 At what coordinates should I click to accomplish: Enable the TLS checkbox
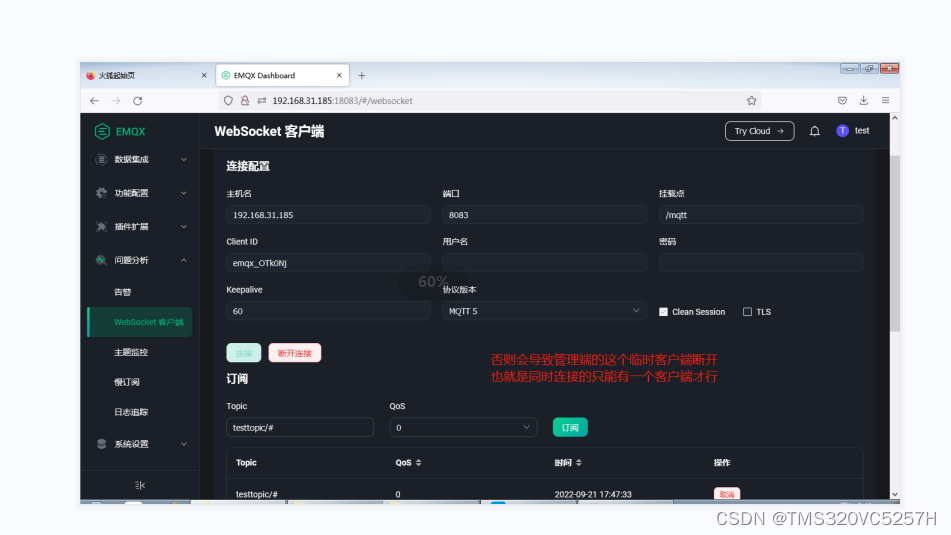point(747,312)
